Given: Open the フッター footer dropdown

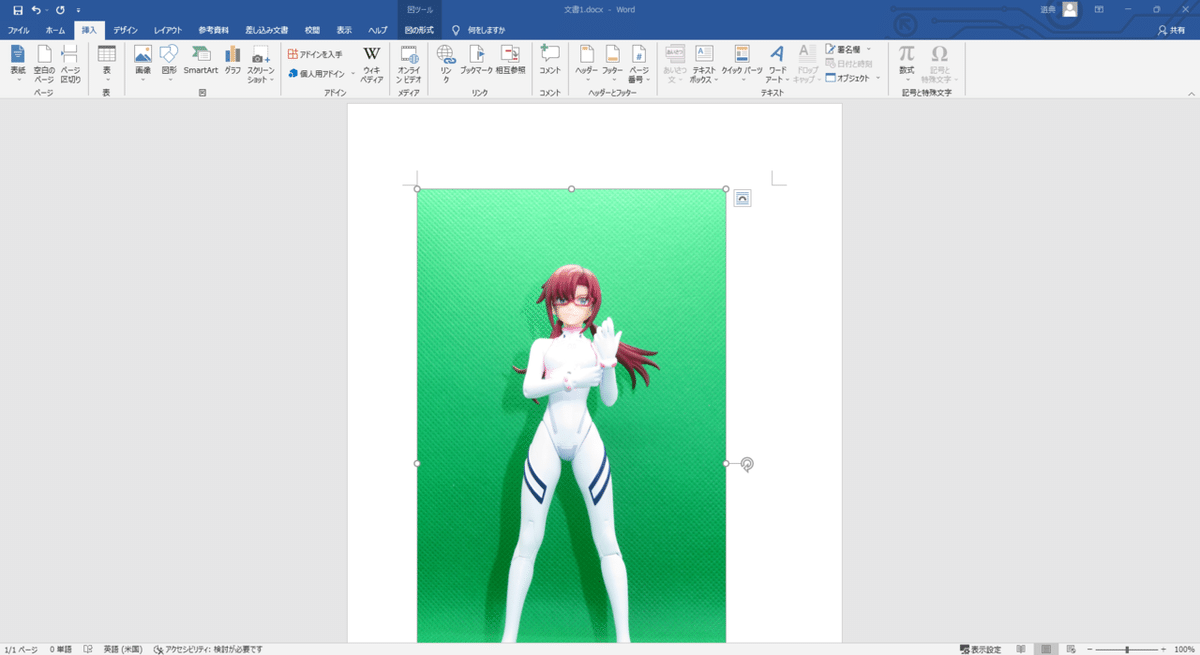Looking at the screenshot, I should (612, 63).
